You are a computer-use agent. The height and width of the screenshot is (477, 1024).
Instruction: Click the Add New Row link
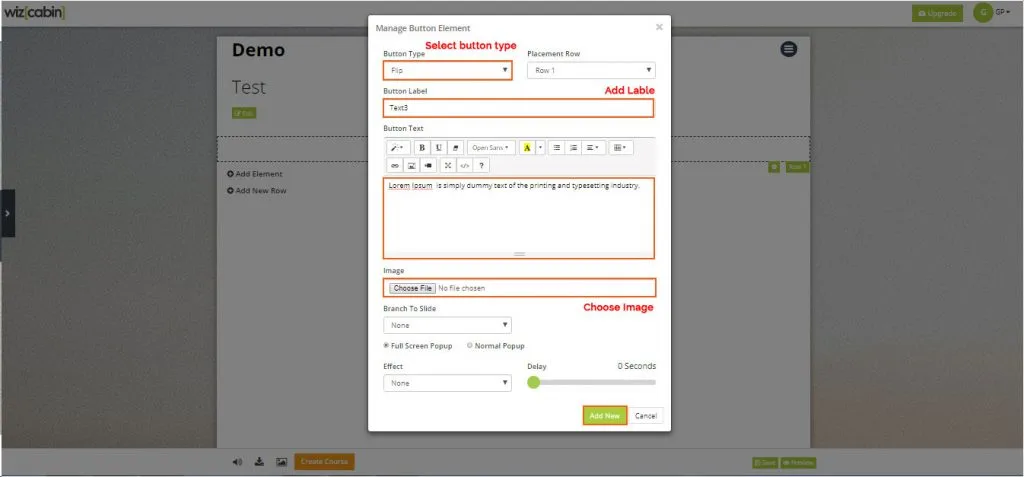tap(257, 191)
